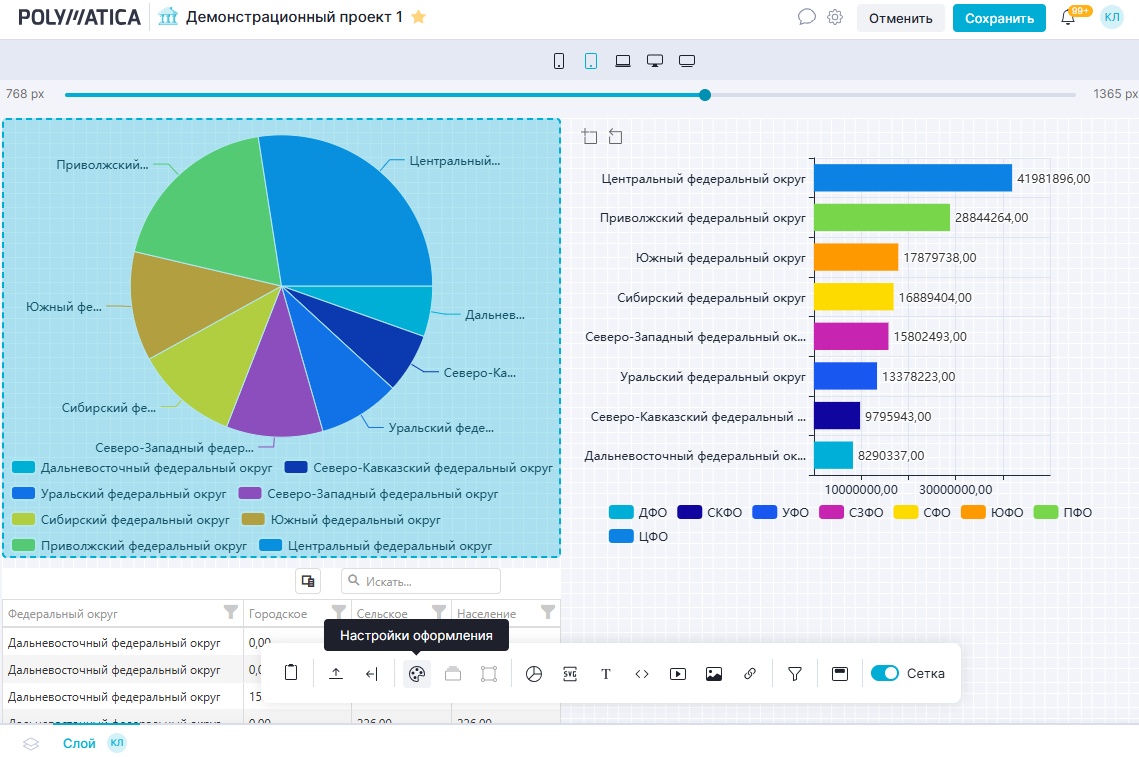Add a text block with the T icon
This screenshot has height=757, width=1139.
[606, 674]
